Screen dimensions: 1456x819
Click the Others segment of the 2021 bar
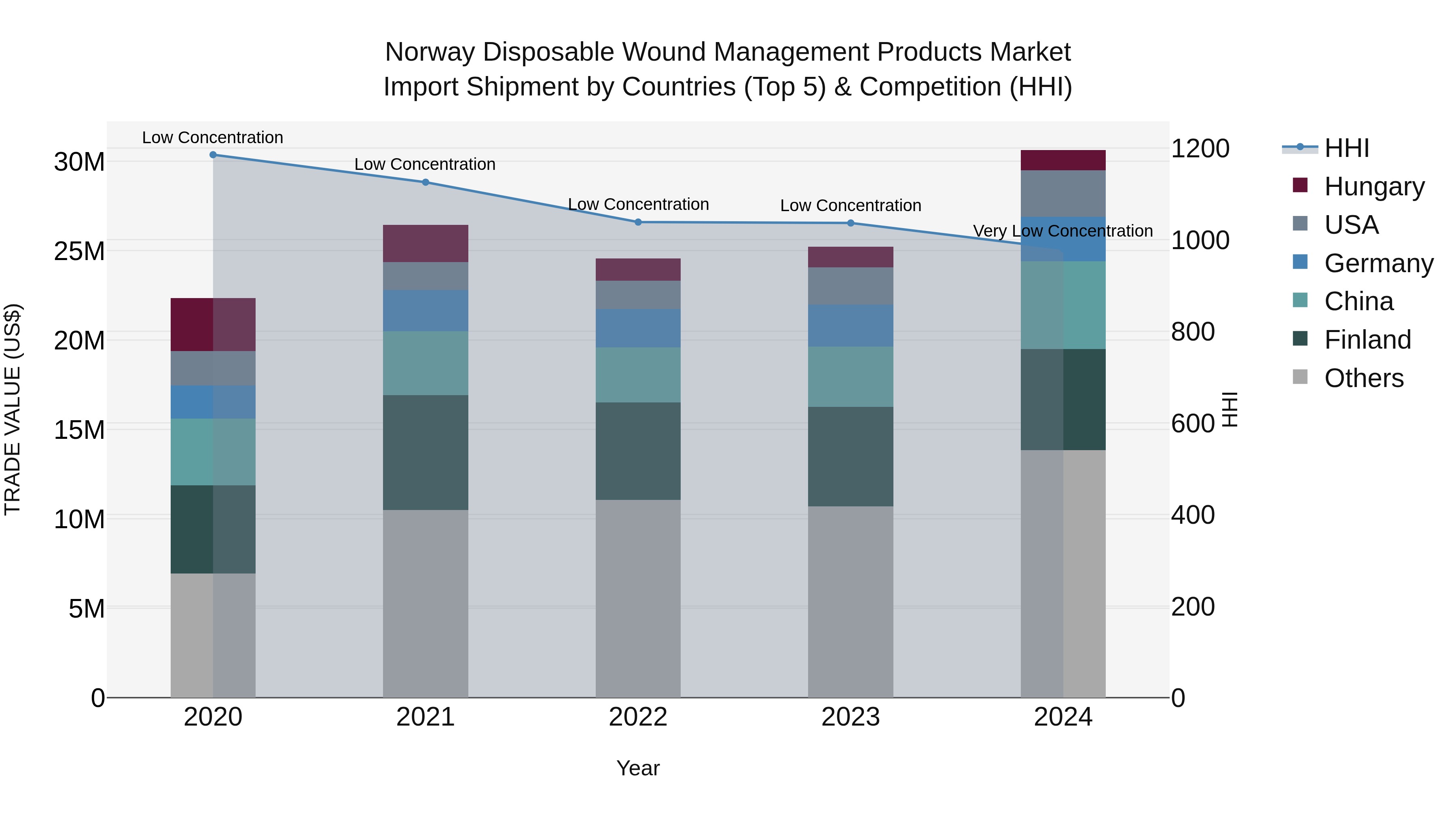pos(425,604)
